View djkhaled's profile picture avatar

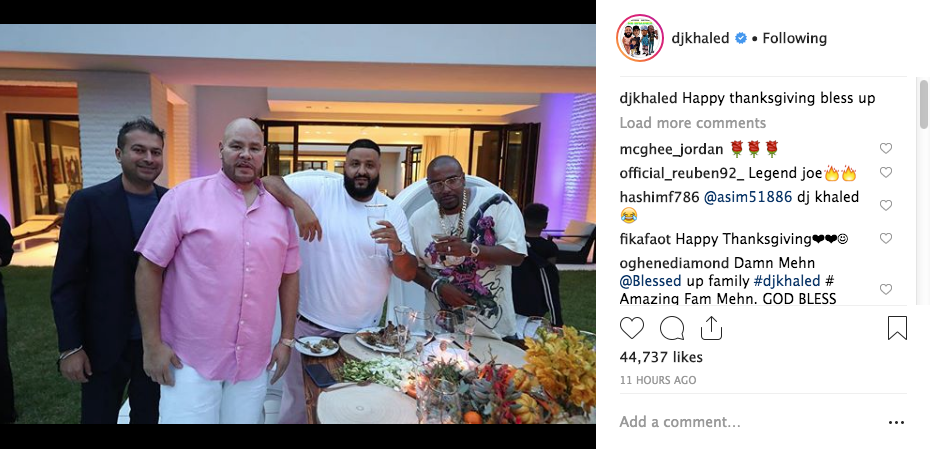tap(639, 38)
